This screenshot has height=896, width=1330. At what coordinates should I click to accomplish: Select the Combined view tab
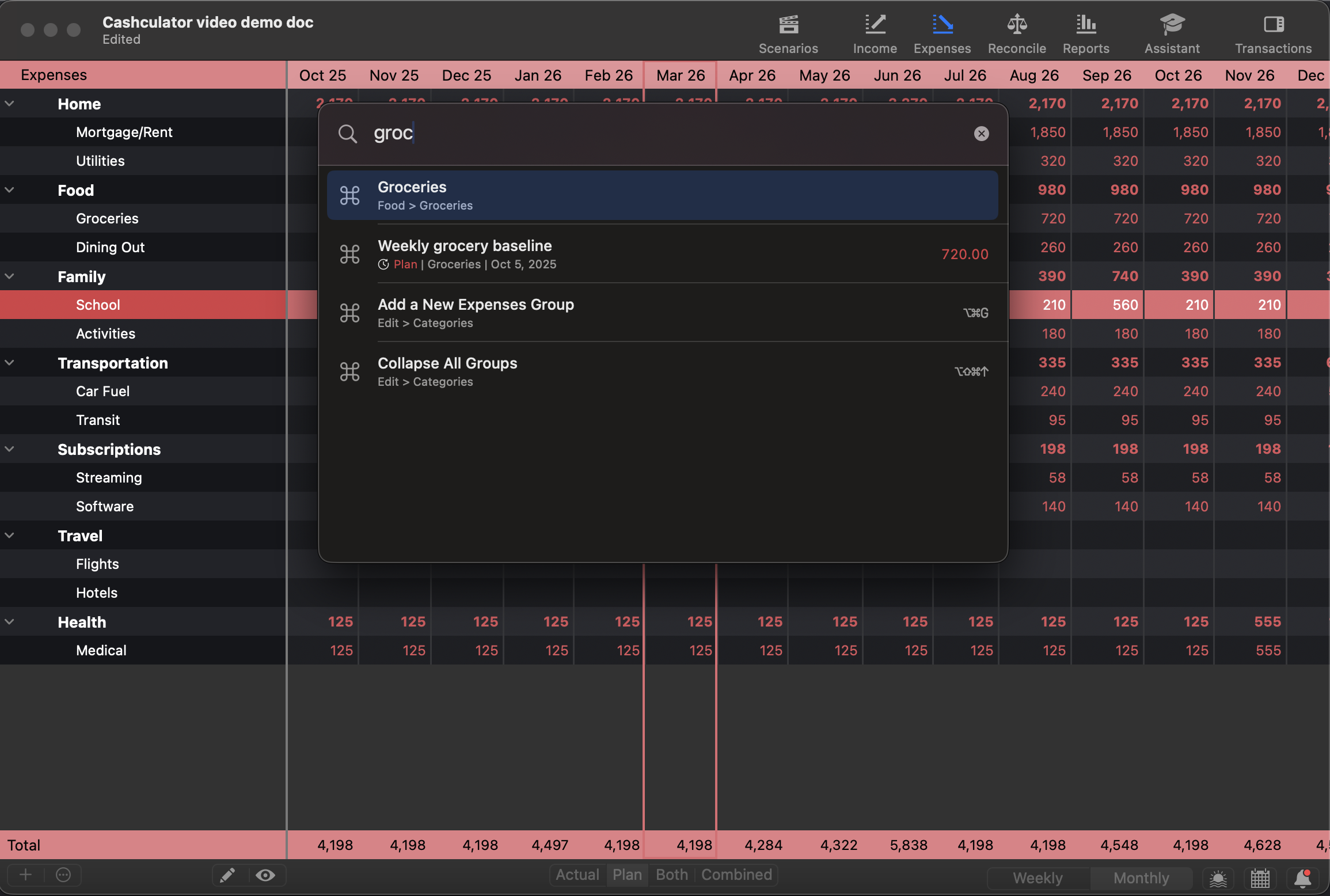(x=737, y=874)
